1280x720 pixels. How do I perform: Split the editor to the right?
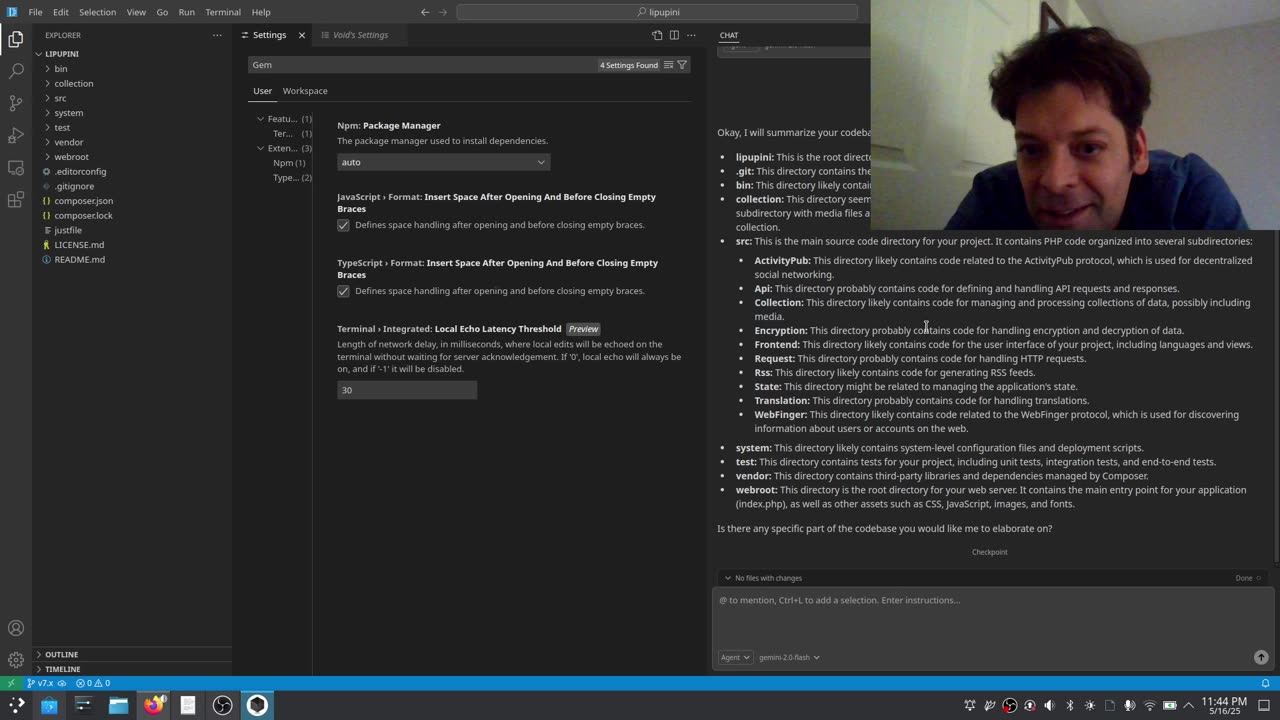(674, 35)
